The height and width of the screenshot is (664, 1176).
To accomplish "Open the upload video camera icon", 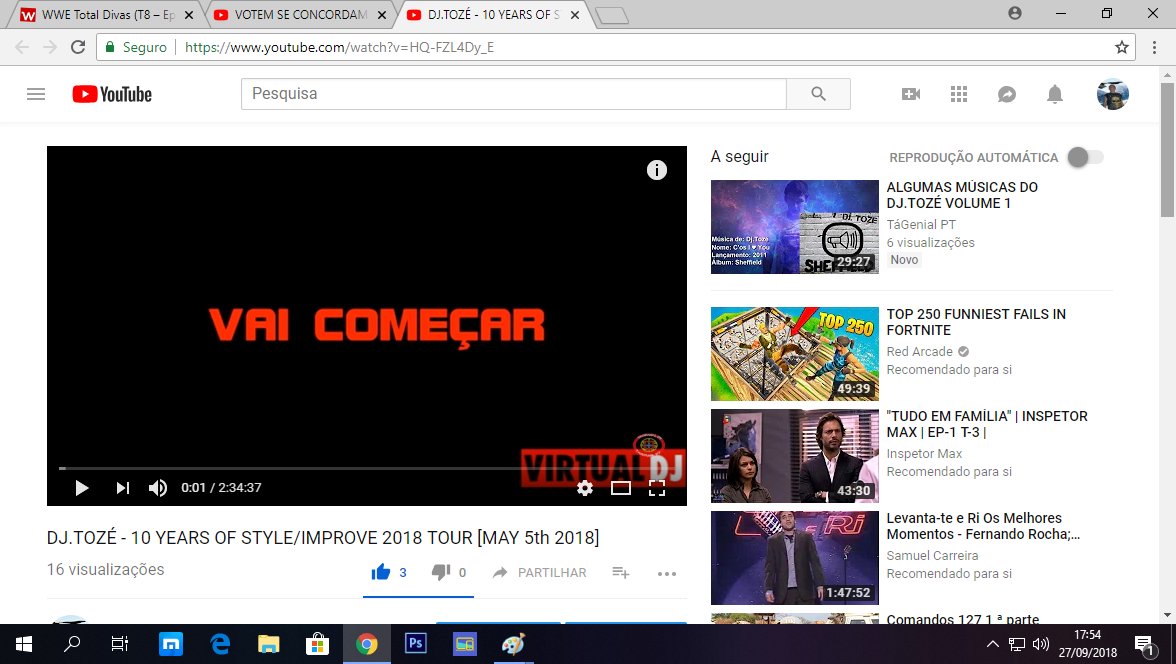I will [910, 94].
